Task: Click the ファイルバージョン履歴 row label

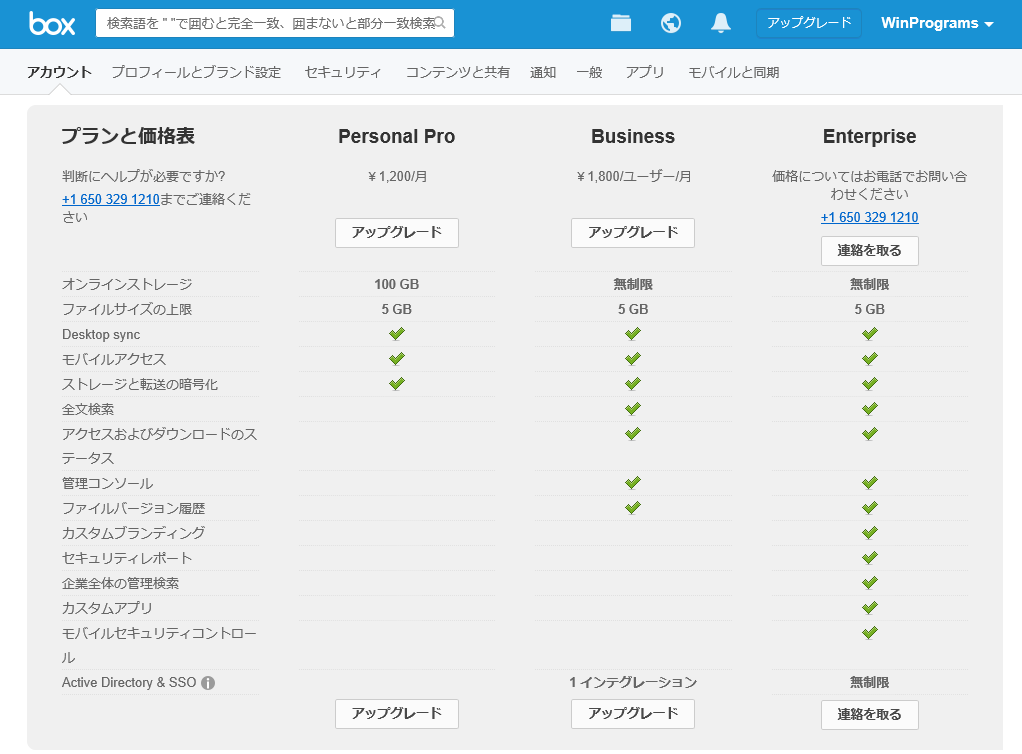Action: tap(134, 508)
